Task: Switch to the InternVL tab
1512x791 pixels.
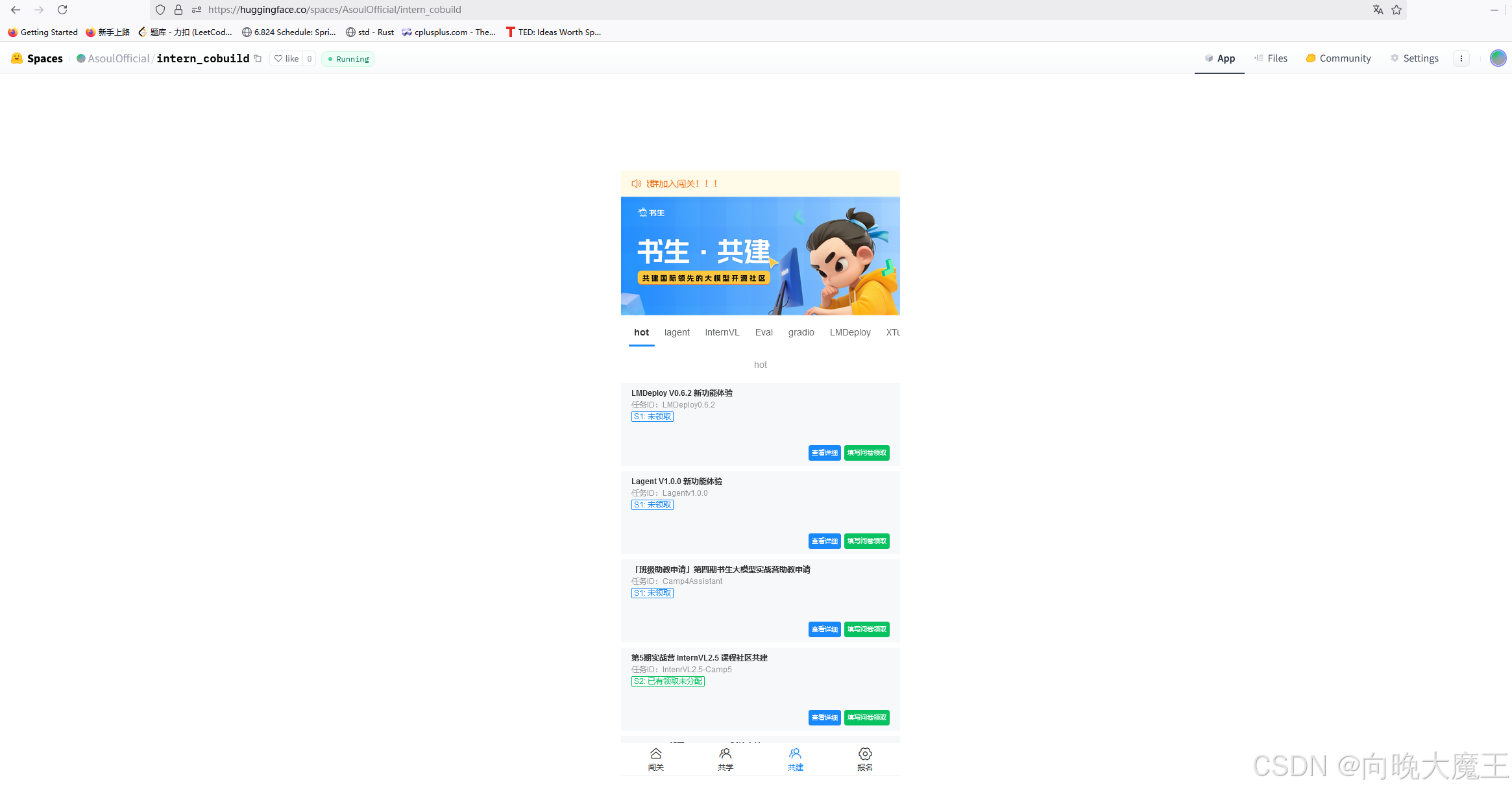Action: pos(722,332)
